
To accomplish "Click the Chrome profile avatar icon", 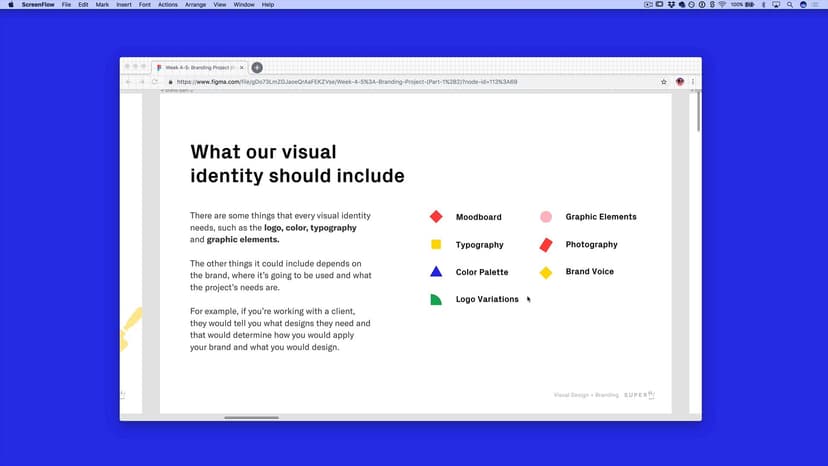I will (x=680, y=82).
